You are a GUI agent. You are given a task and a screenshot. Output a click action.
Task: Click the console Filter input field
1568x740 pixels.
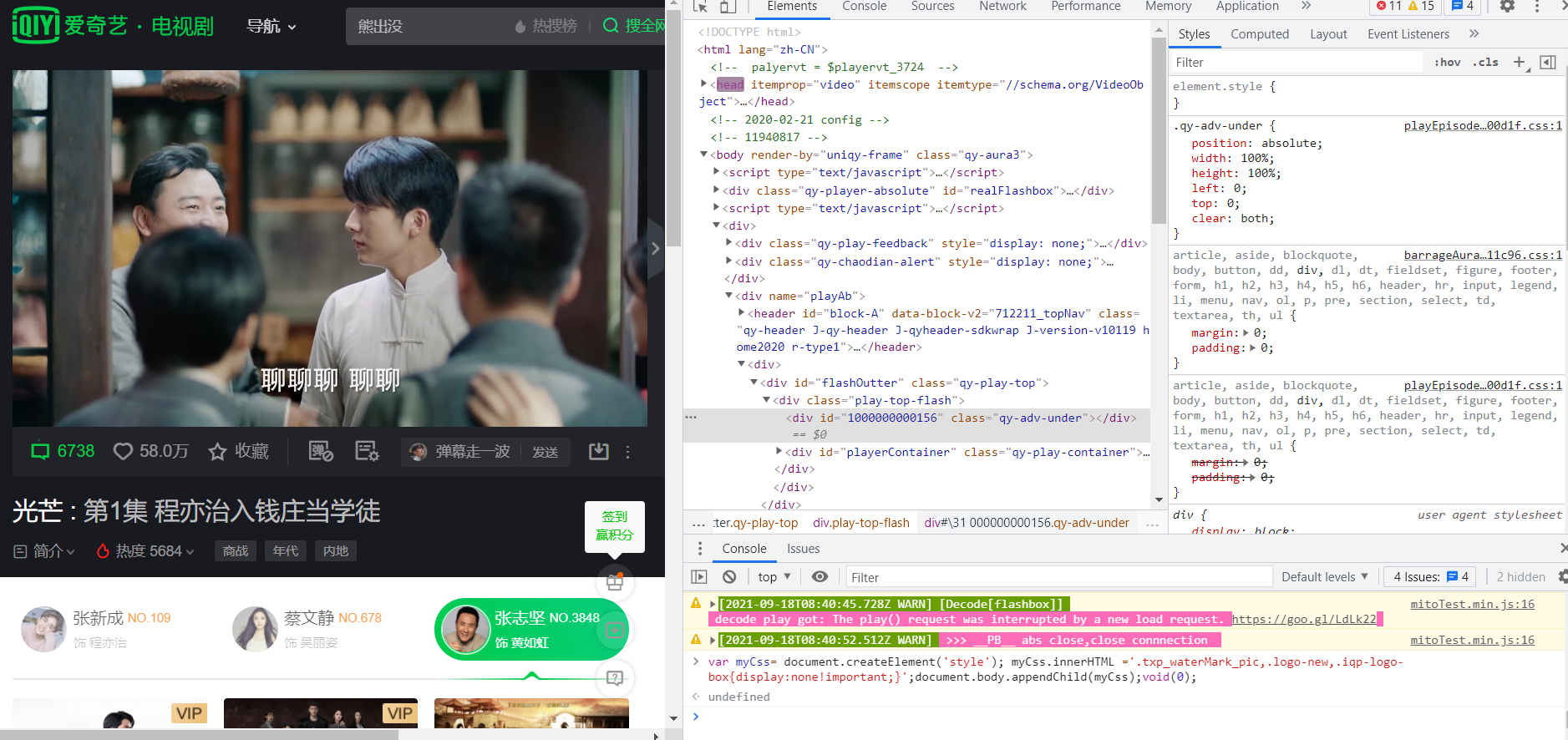click(1057, 577)
